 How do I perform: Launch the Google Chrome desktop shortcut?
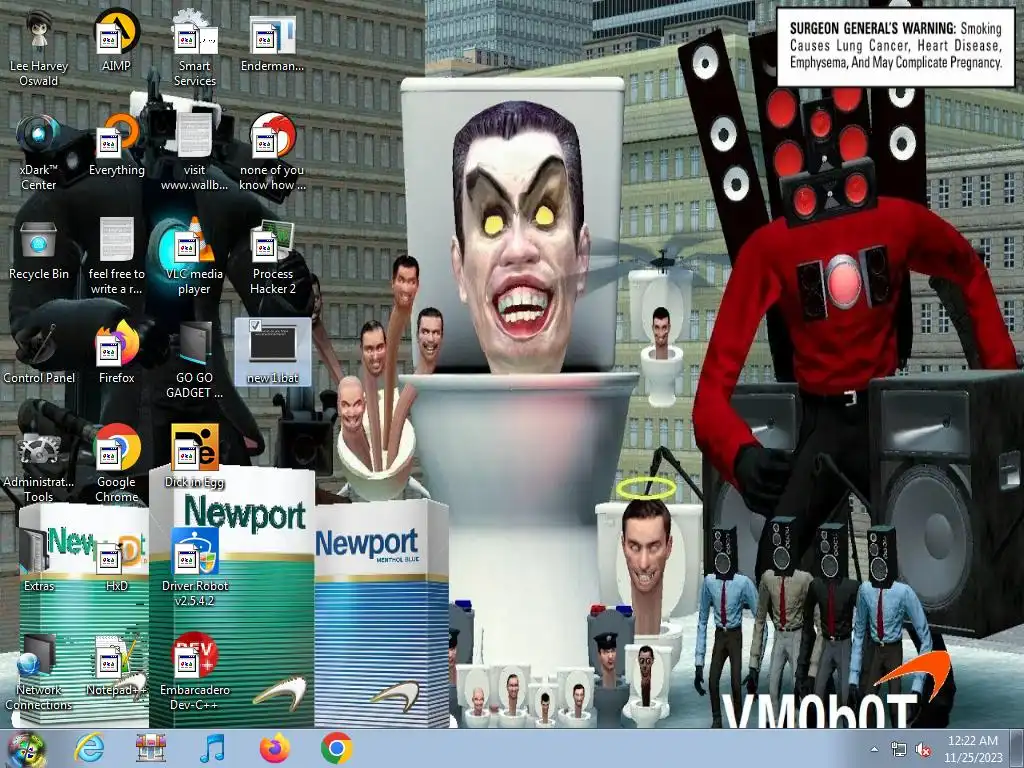[116, 464]
